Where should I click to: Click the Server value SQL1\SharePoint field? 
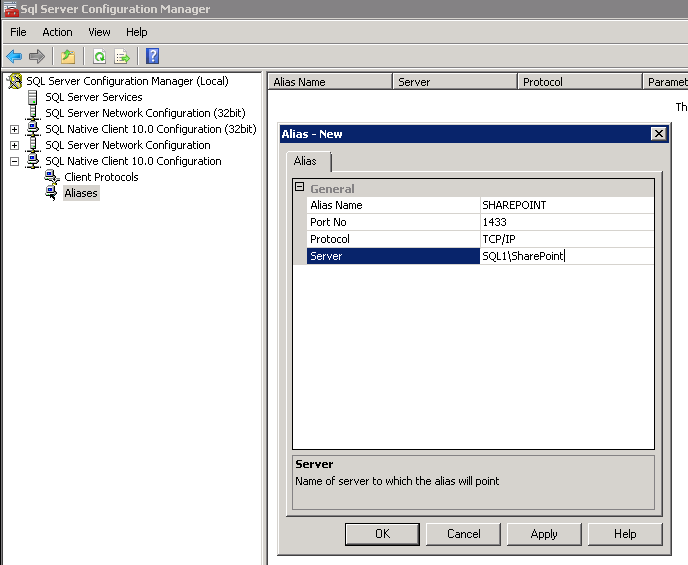pos(567,256)
